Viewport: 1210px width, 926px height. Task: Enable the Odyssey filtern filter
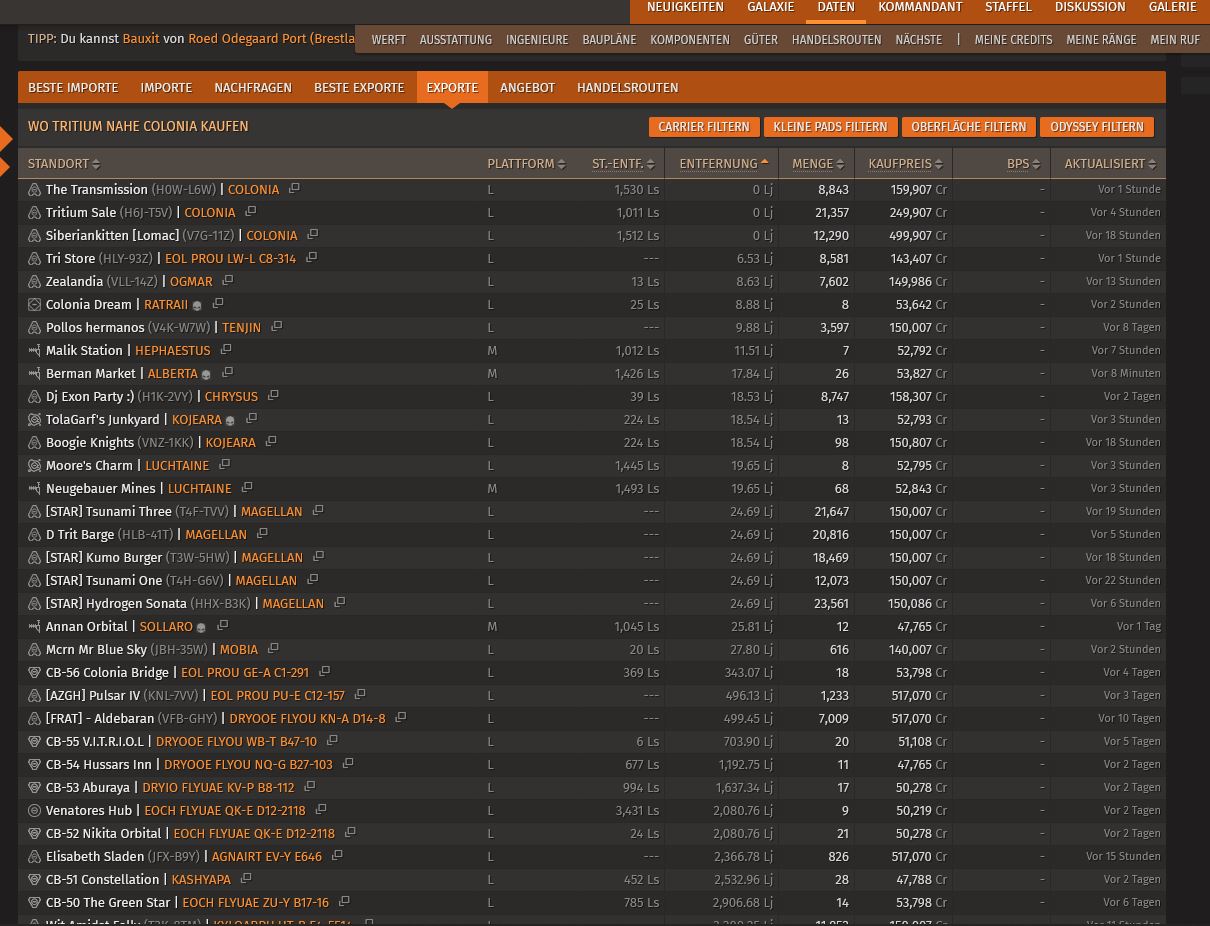click(x=1096, y=127)
